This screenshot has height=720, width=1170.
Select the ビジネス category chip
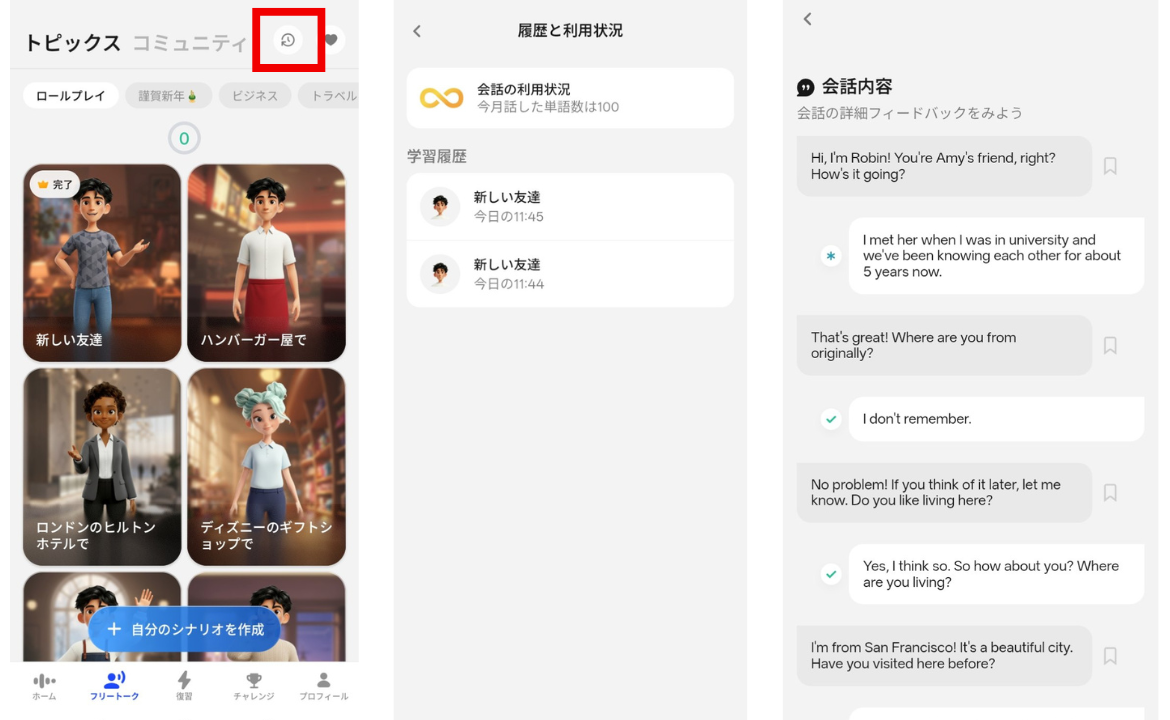[254, 96]
